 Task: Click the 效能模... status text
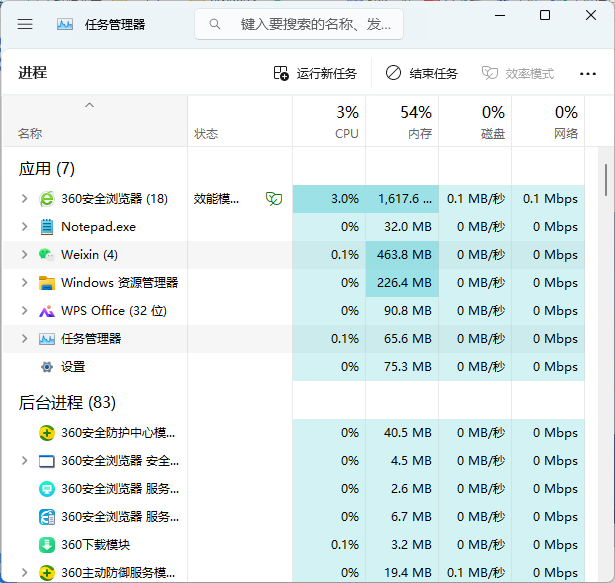[216, 199]
